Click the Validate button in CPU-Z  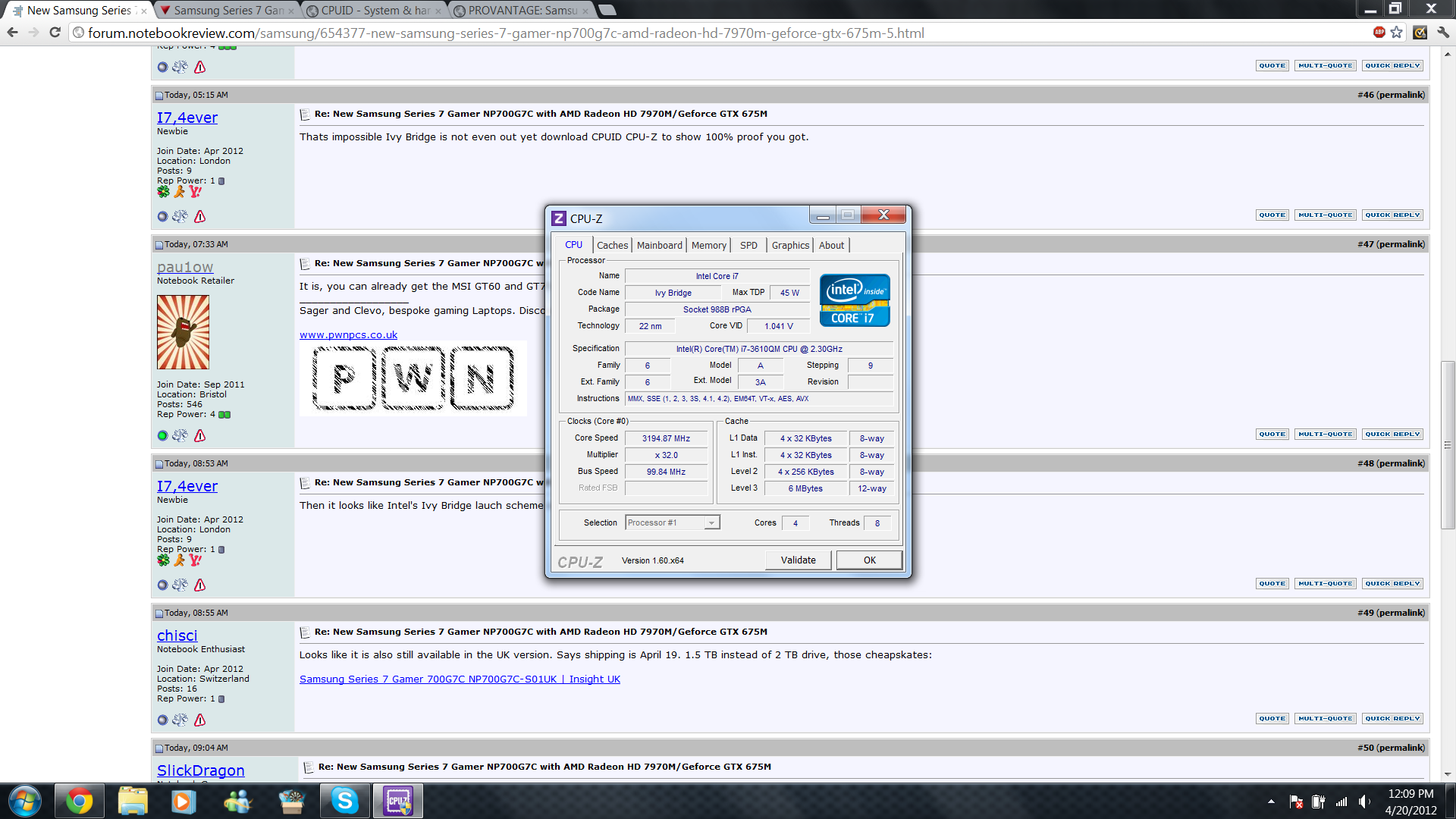click(798, 560)
